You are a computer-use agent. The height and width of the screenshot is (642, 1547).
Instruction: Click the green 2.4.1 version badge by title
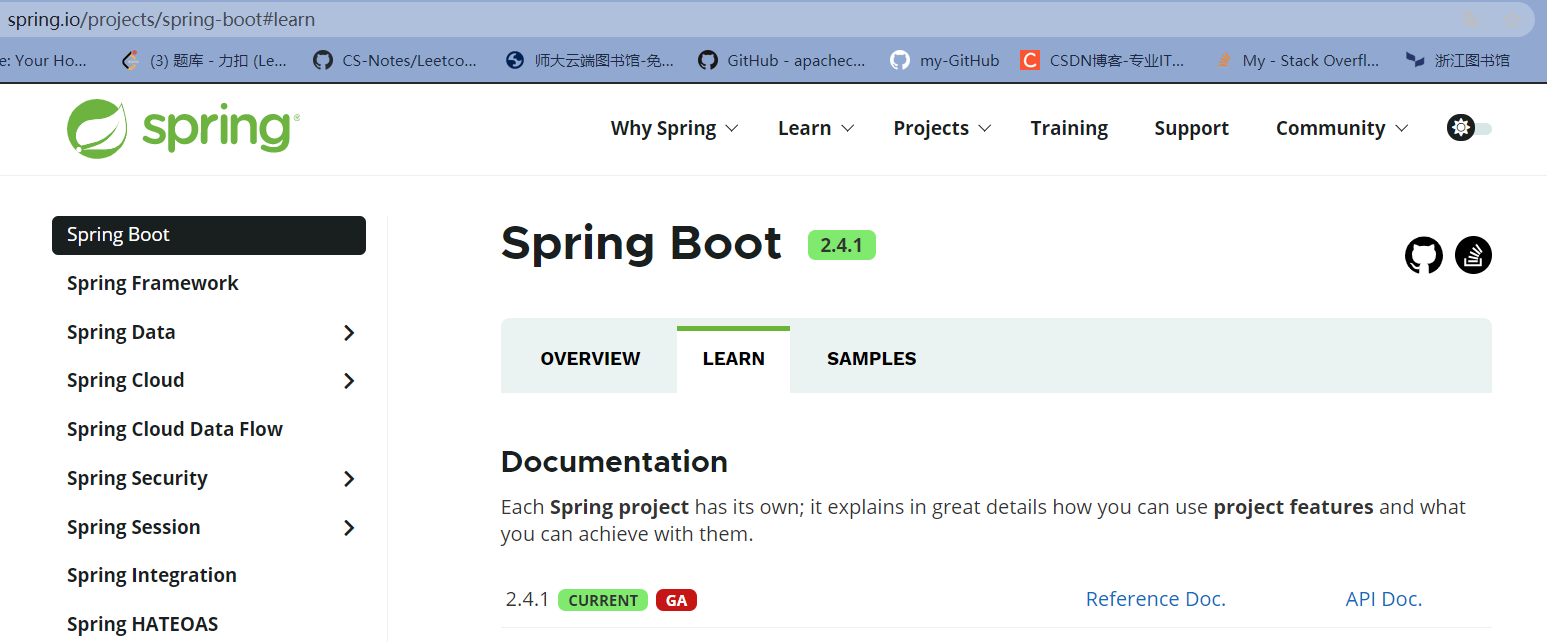pos(841,245)
